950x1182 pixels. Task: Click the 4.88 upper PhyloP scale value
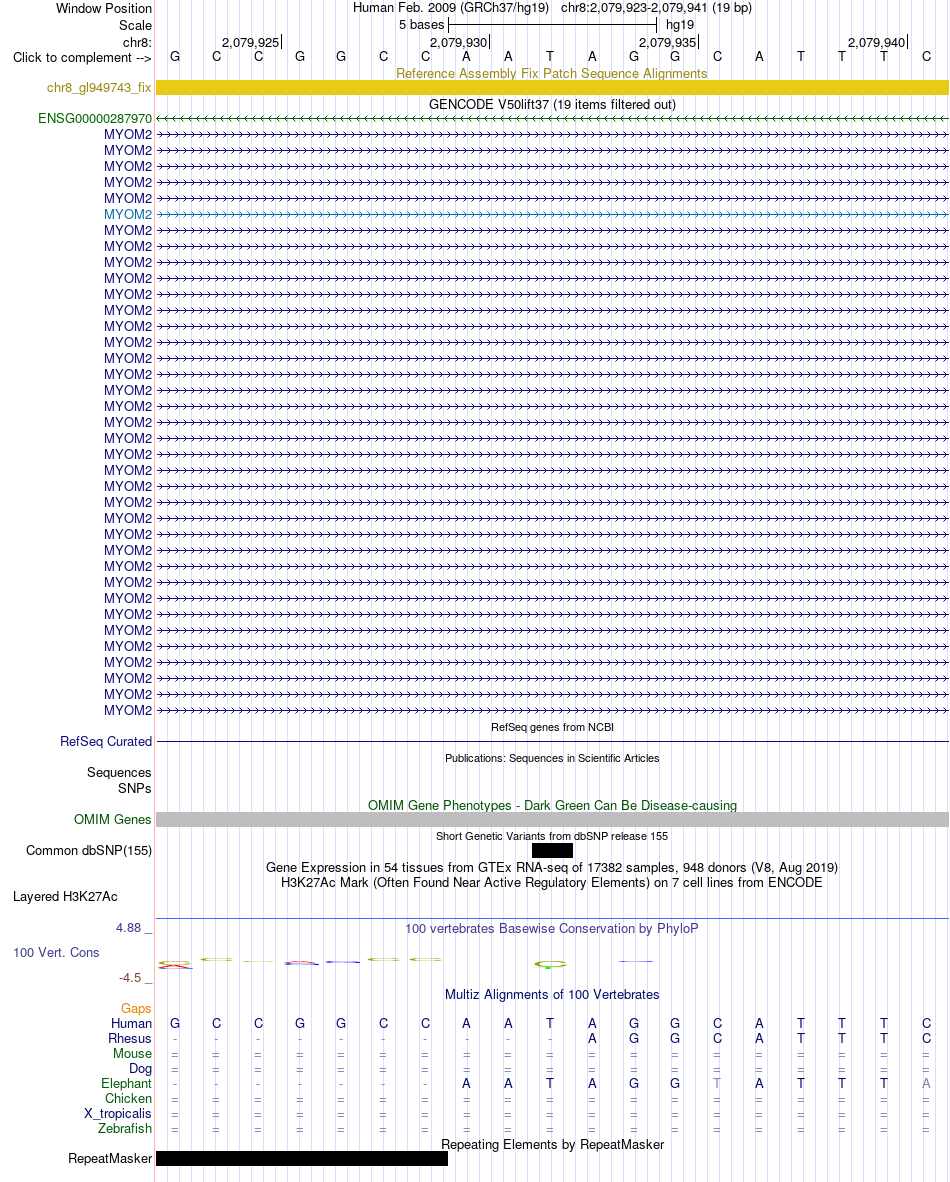[128, 927]
